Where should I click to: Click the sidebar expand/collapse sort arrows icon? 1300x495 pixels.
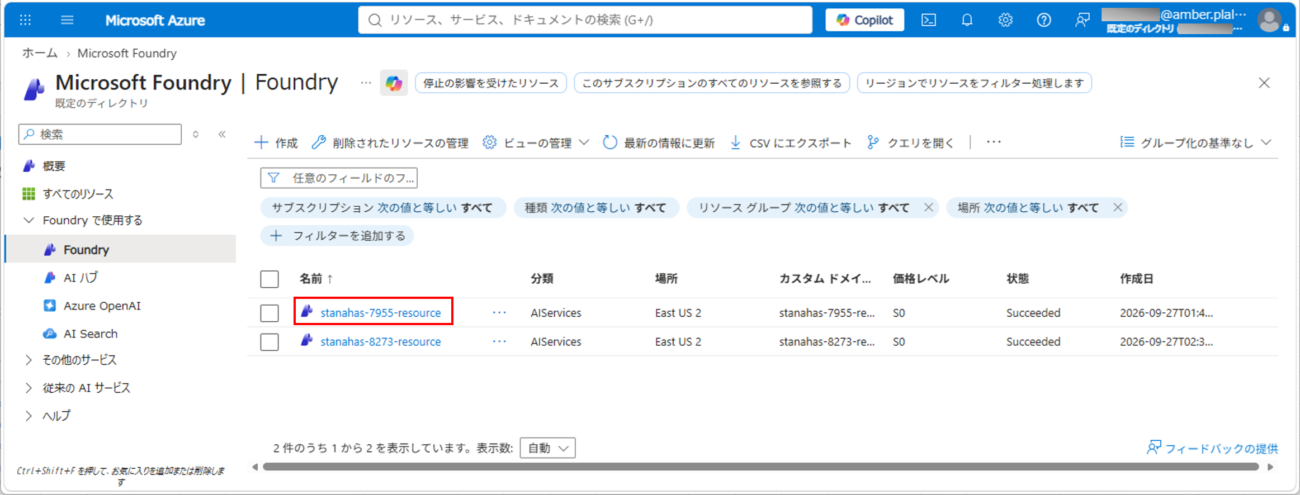coord(196,134)
